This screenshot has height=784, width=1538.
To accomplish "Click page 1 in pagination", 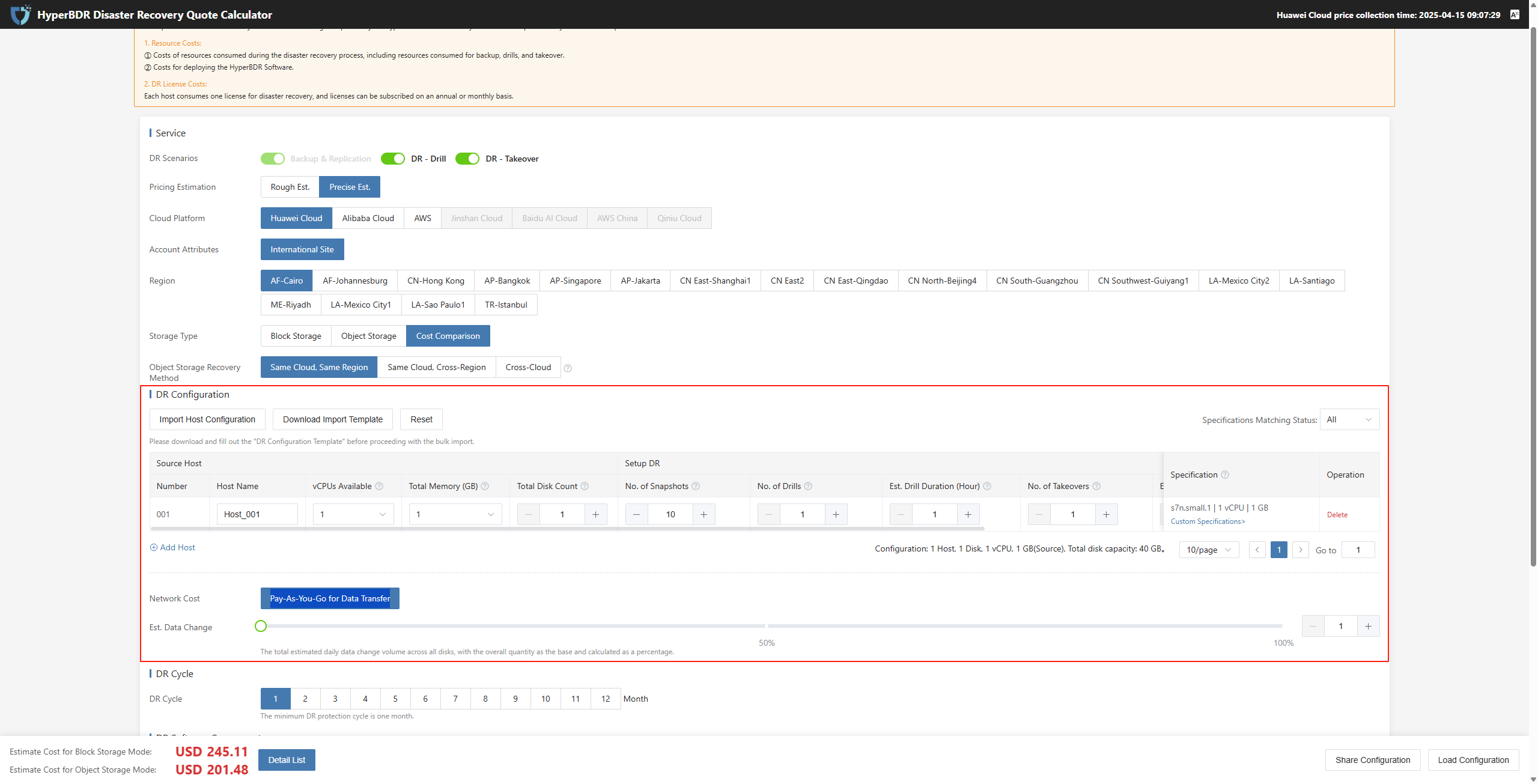I will click(1279, 550).
